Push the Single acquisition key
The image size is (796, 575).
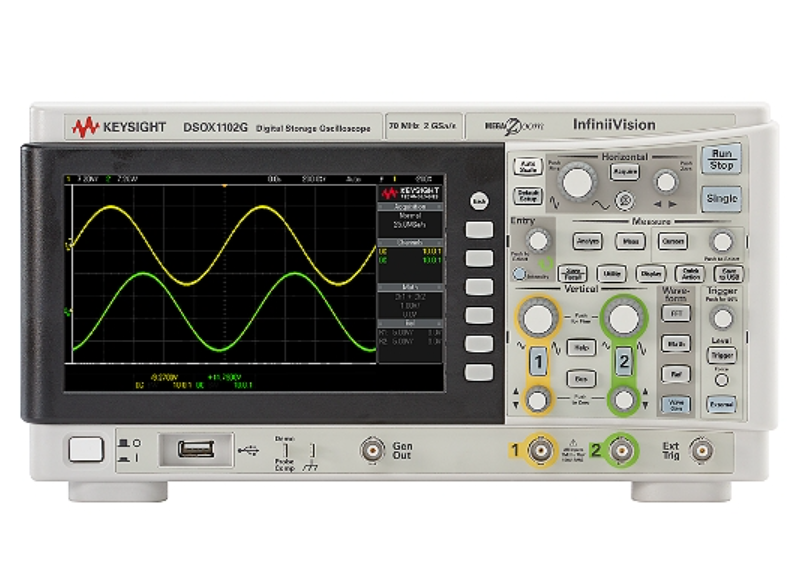(x=721, y=198)
